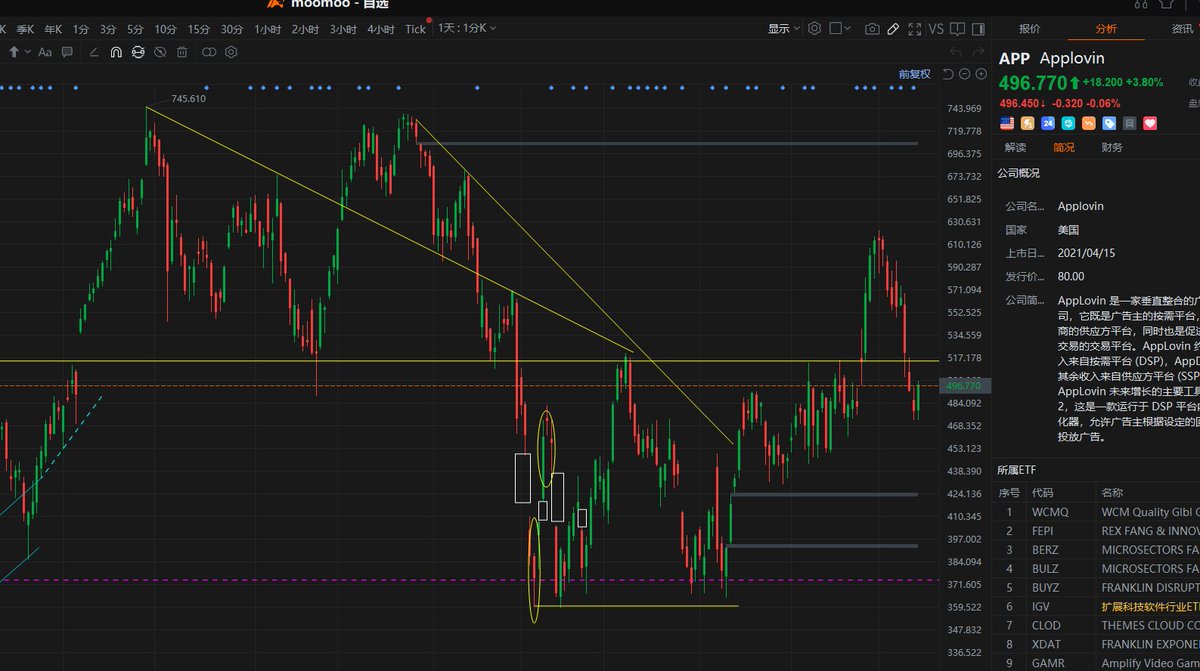Switch chart to 1小时 interval
The image size is (1200, 671).
(x=268, y=29)
